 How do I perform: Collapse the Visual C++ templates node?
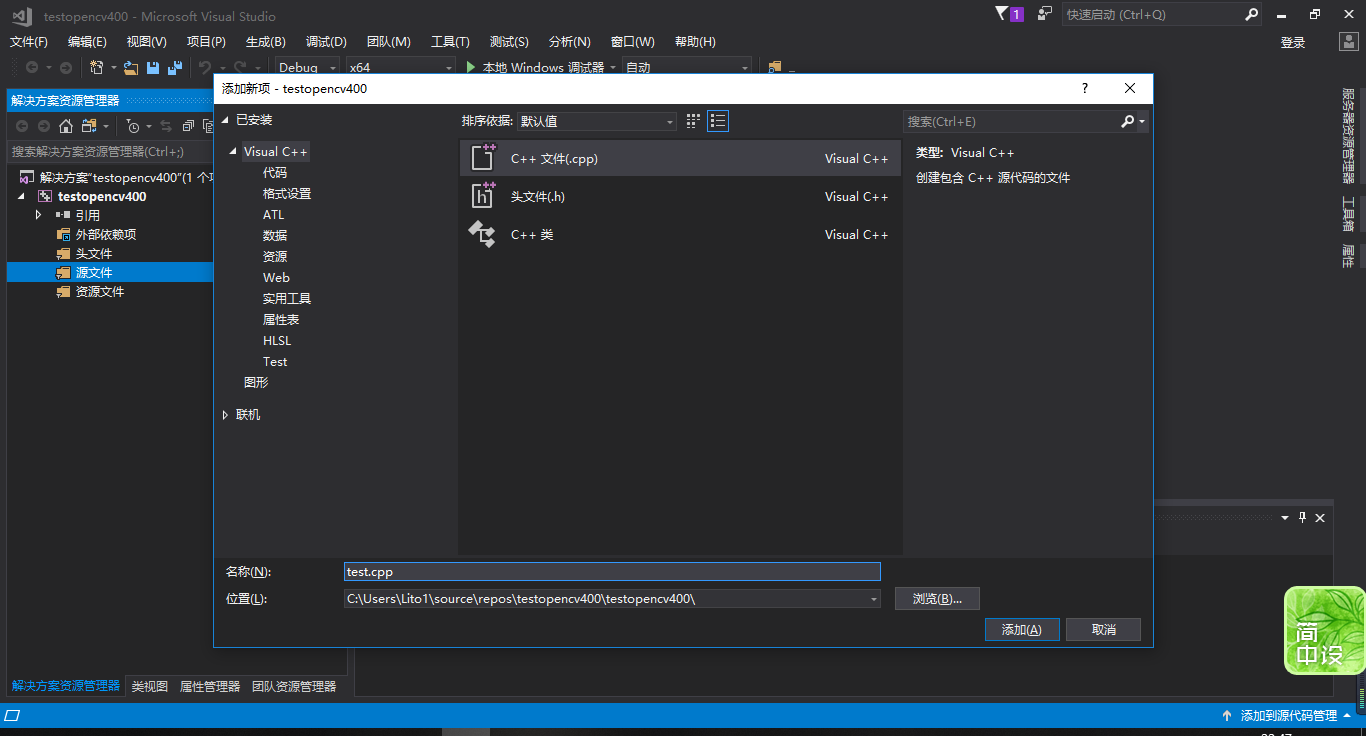click(232, 151)
